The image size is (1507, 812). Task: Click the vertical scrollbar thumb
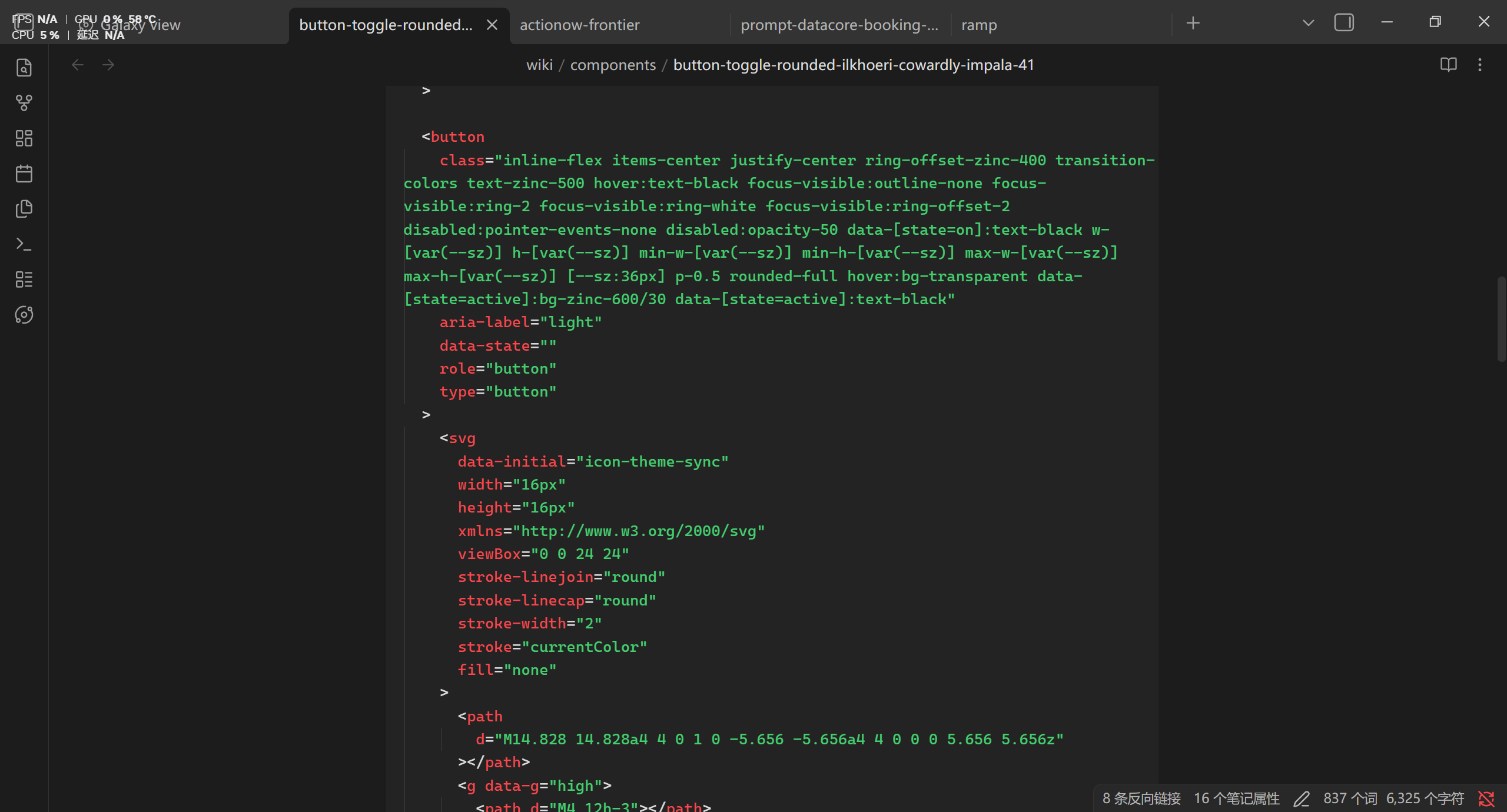[1501, 319]
